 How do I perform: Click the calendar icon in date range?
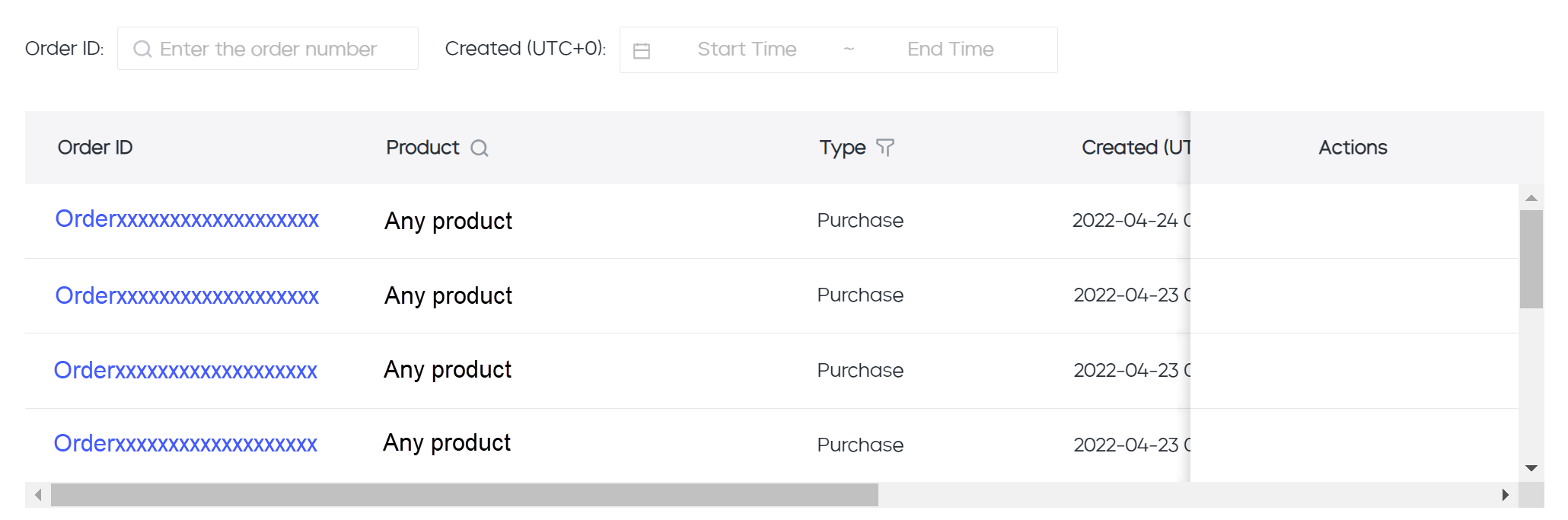tap(642, 50)
